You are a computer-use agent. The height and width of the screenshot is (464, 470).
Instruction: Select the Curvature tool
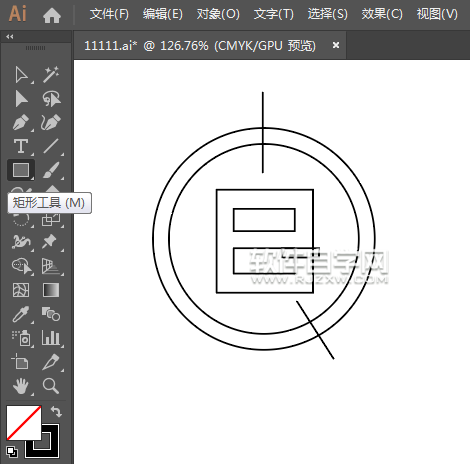(x=51, y=122)
